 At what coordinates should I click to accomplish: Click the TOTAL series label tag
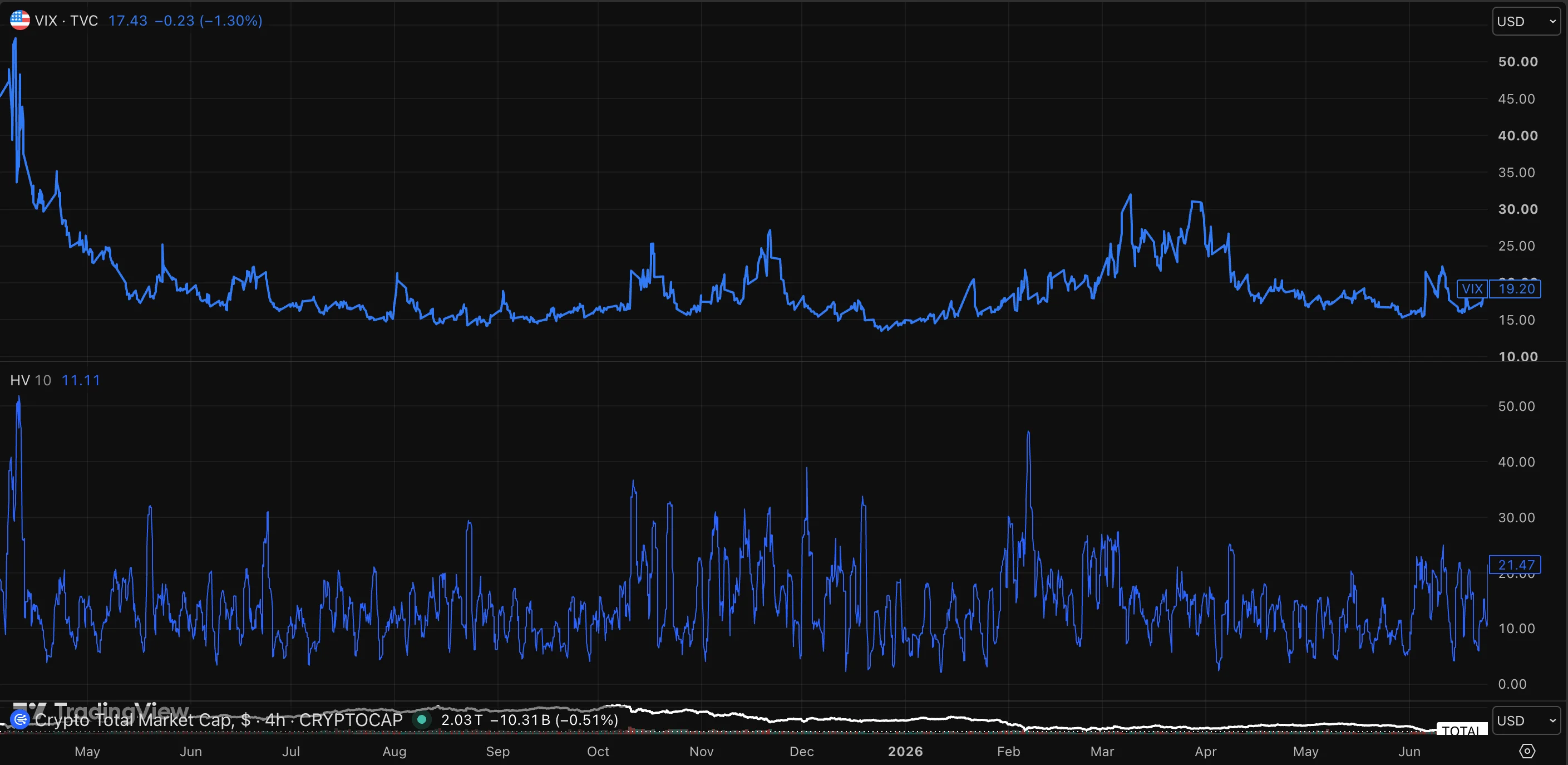pyautogui.click(x=1462, y=729)
